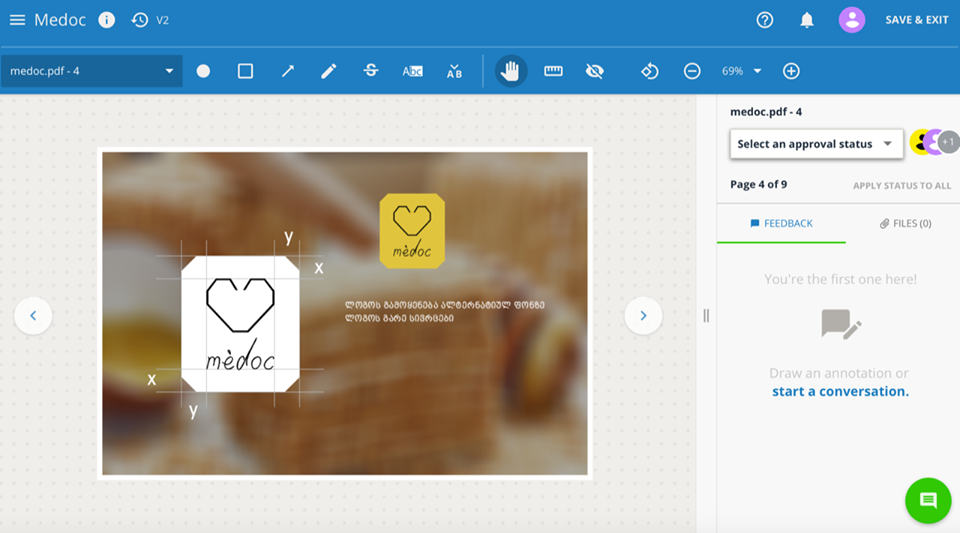Select the dot annotation tool

click(x=203, y=71)
